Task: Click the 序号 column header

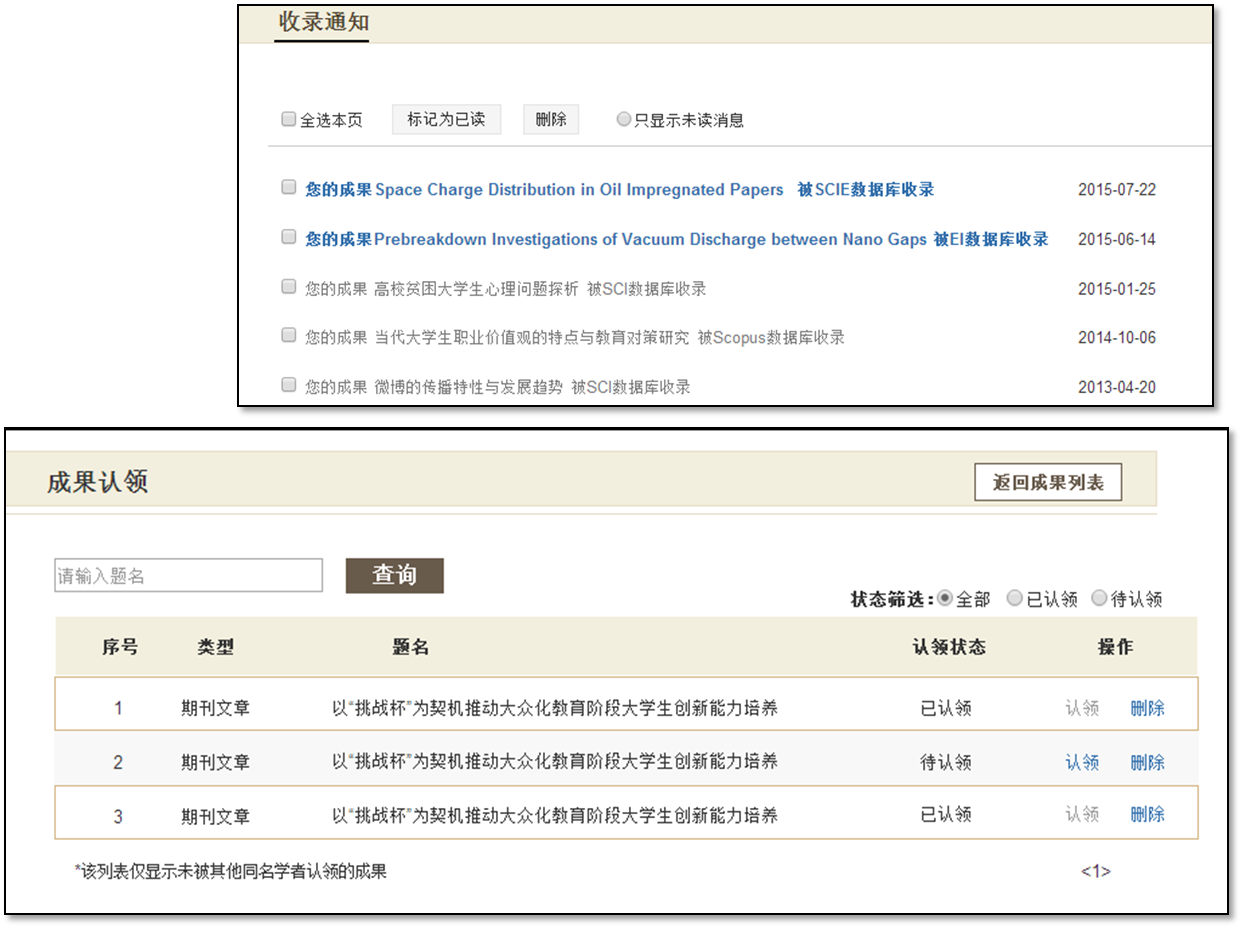Action: tap(119, 647)
